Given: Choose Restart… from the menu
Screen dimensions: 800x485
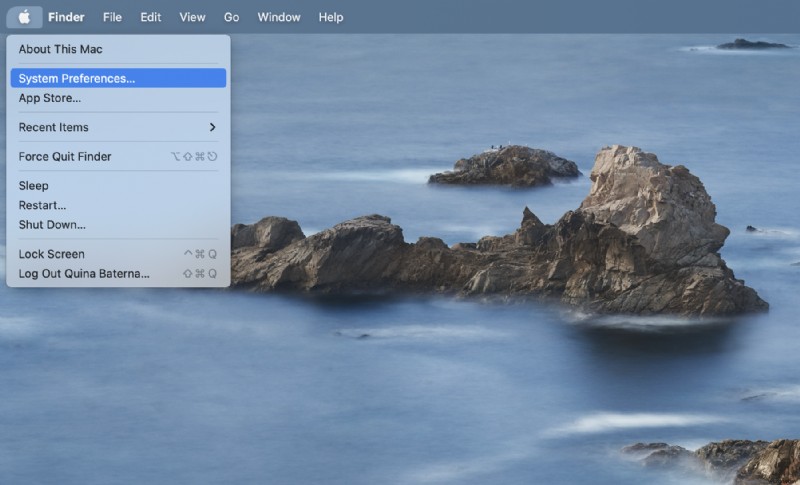Looking at the screenshot, I should 118,205.
